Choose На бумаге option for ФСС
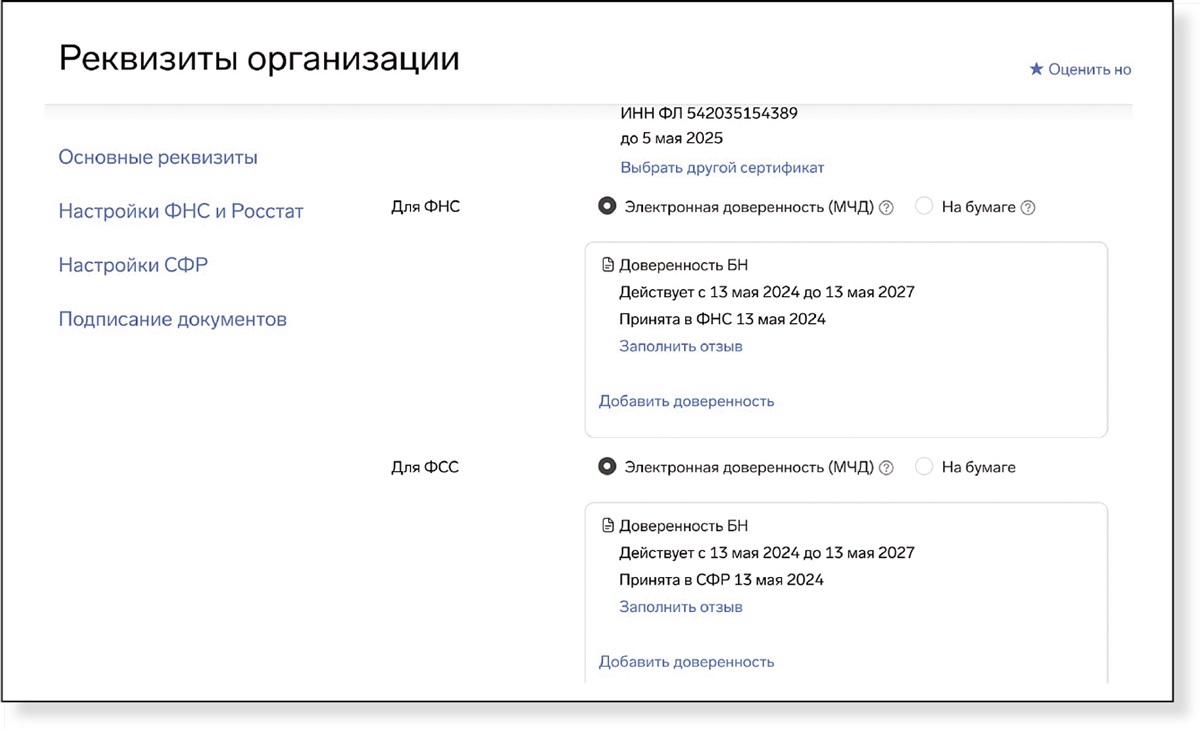The width and height of the screenshot is (1200, 729). click(924, 467)
